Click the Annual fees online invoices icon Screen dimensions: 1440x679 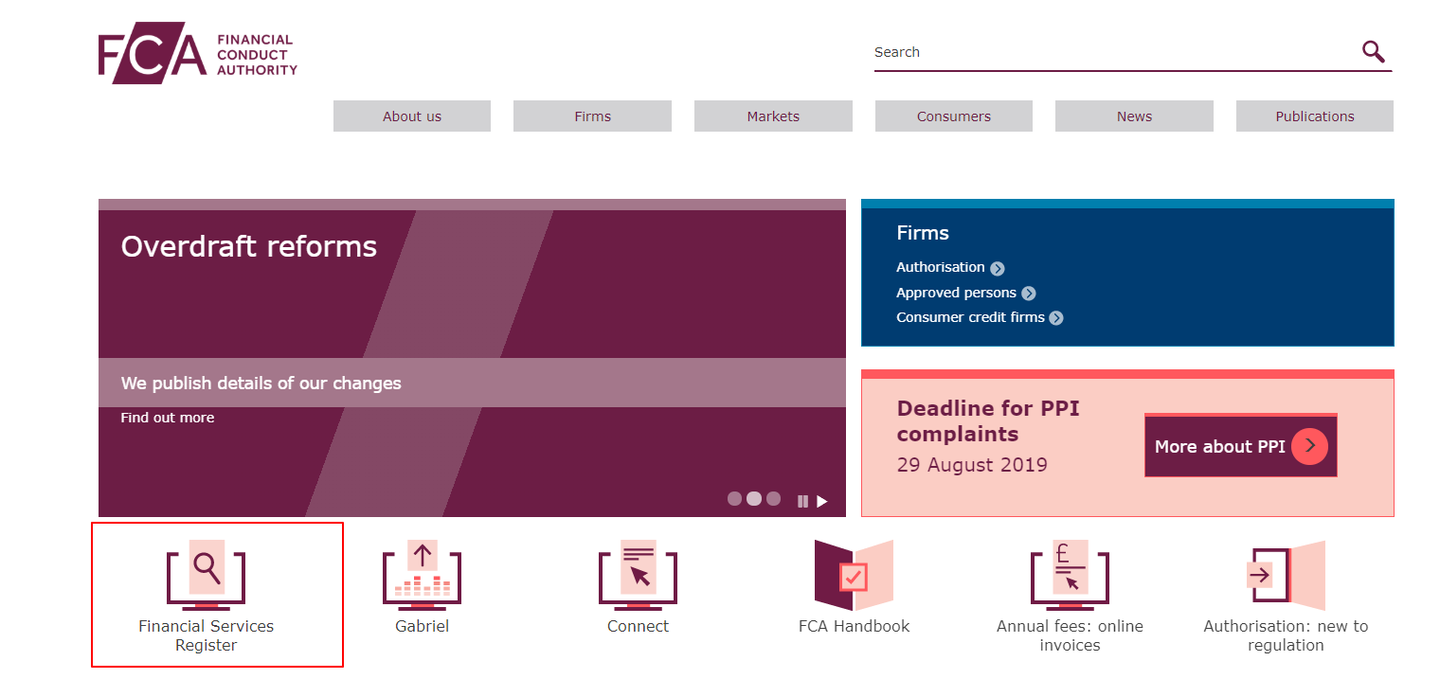pos(1069,575)
